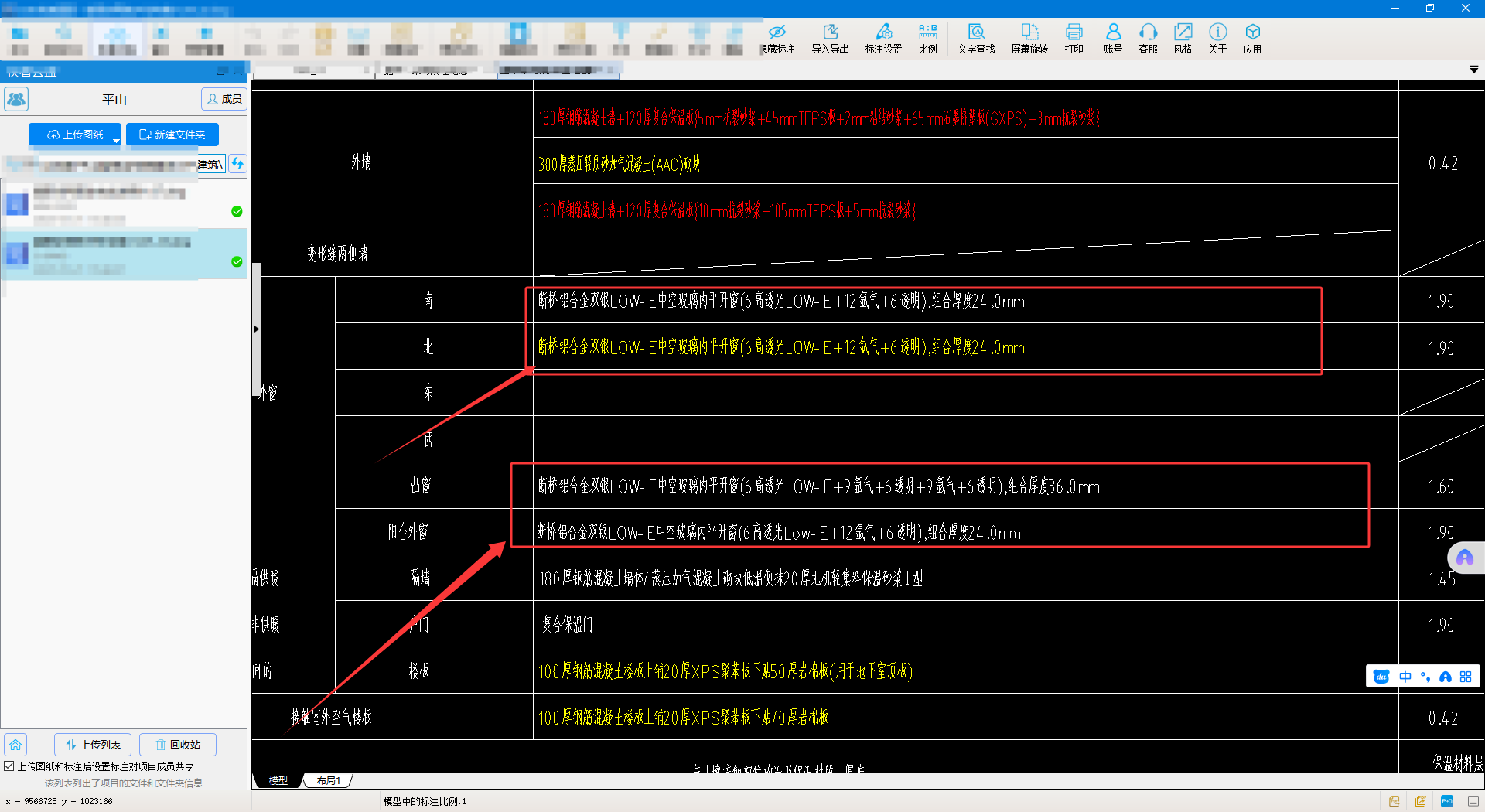Click the 阳台外窗 row label
This screenshot has height=812, width=1485.
pos(408,532)
